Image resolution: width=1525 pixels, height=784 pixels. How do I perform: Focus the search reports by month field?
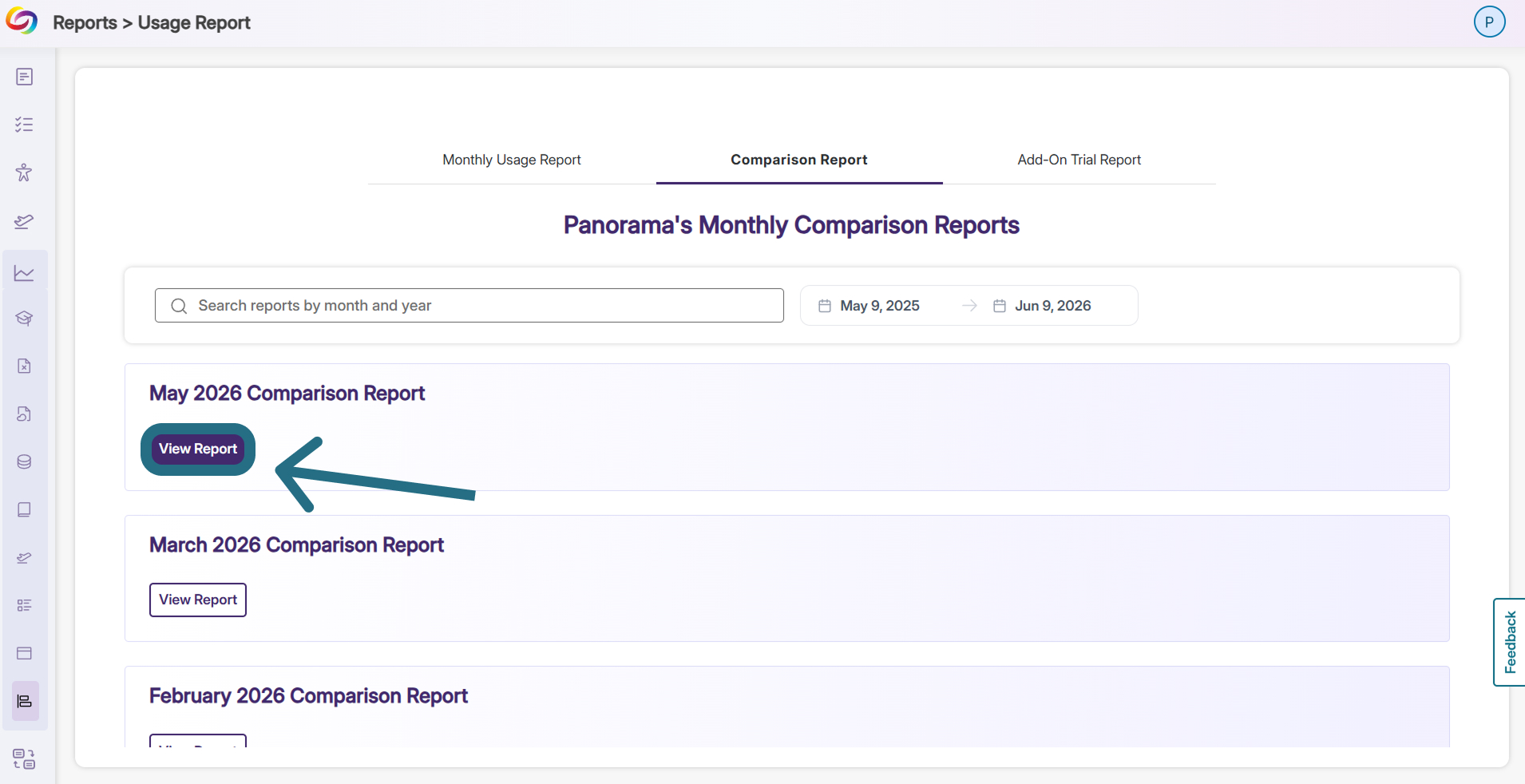(469, 306)
